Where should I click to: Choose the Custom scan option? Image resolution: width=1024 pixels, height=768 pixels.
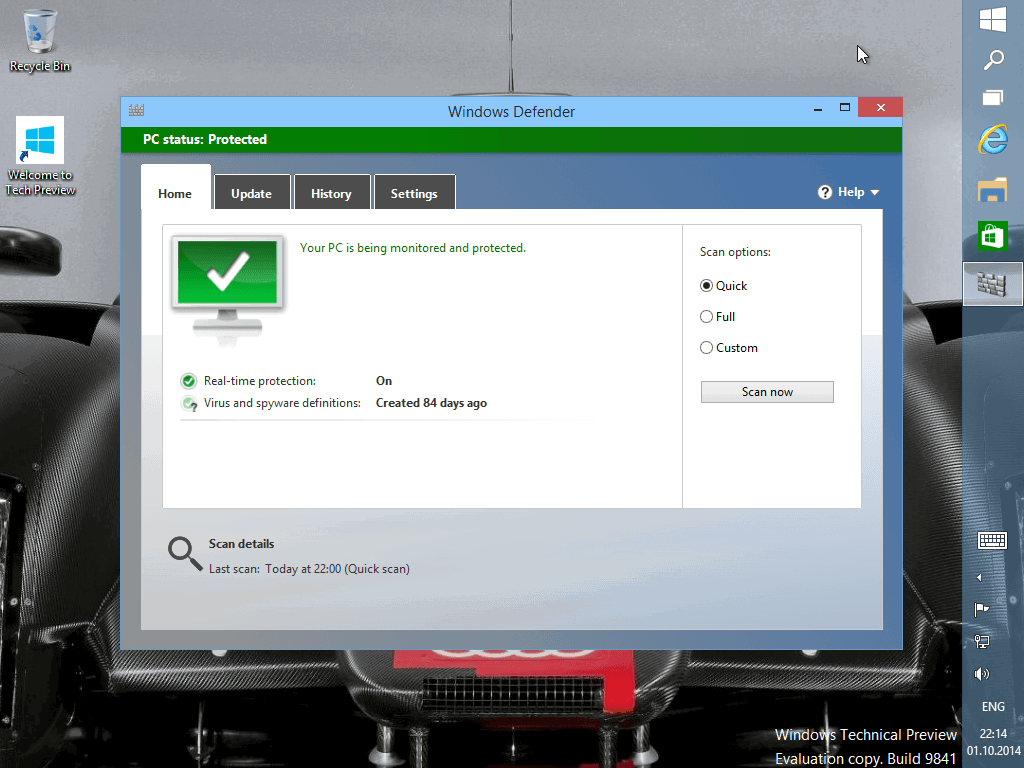pyautogui.click(x=706, y=347)
